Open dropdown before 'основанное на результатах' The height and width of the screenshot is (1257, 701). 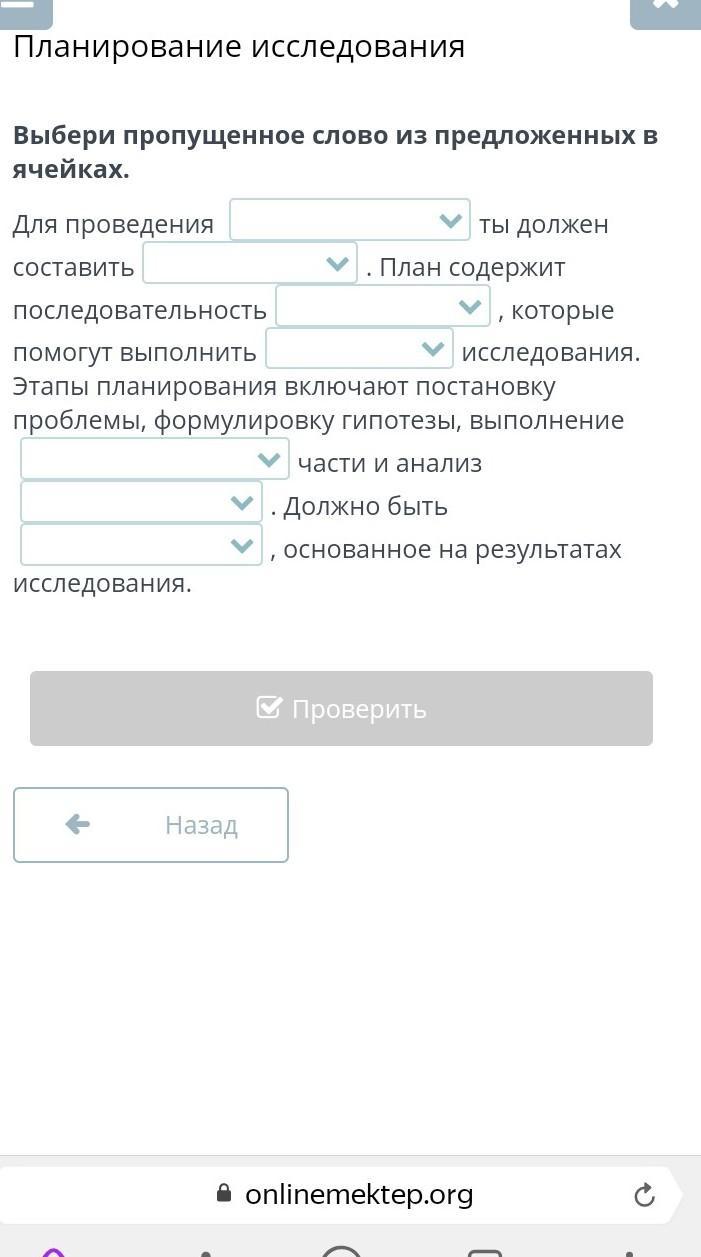tap(141, 546)
